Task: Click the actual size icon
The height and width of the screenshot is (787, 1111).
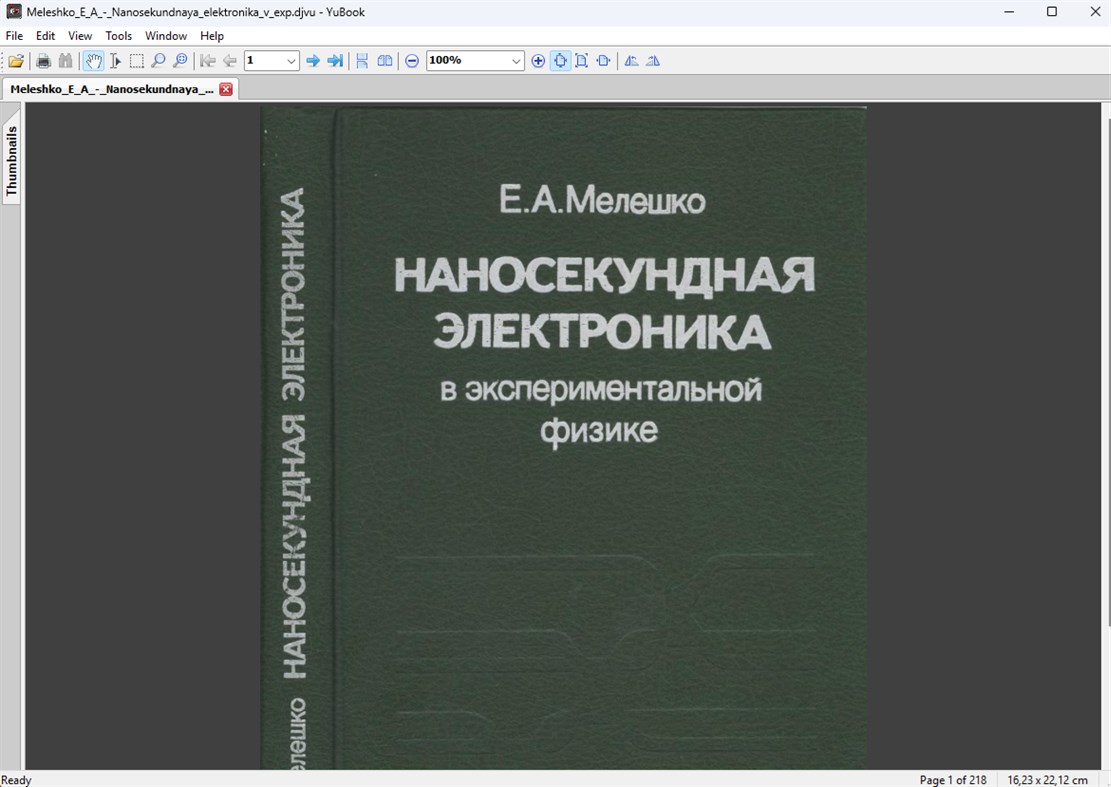Action: [604, 61]
